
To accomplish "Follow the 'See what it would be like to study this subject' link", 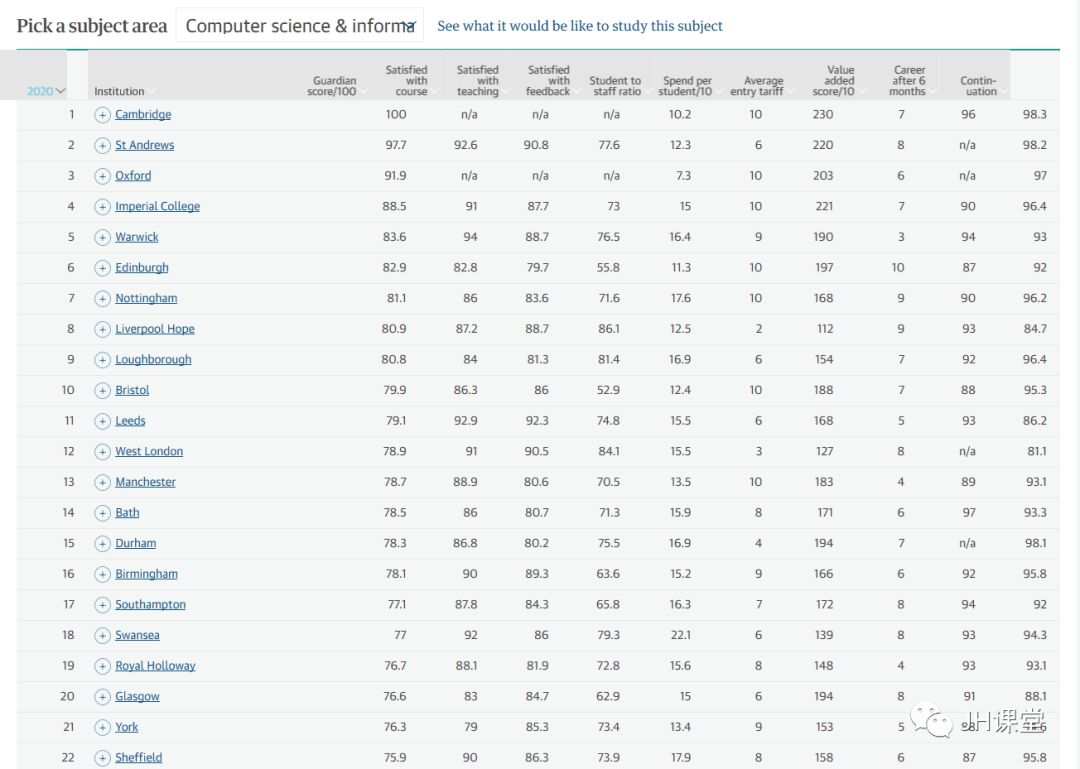I will 580,26.
